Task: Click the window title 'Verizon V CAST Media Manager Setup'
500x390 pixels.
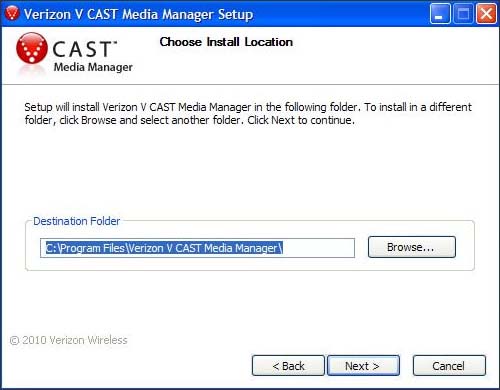Action: (x=138, y=14)
